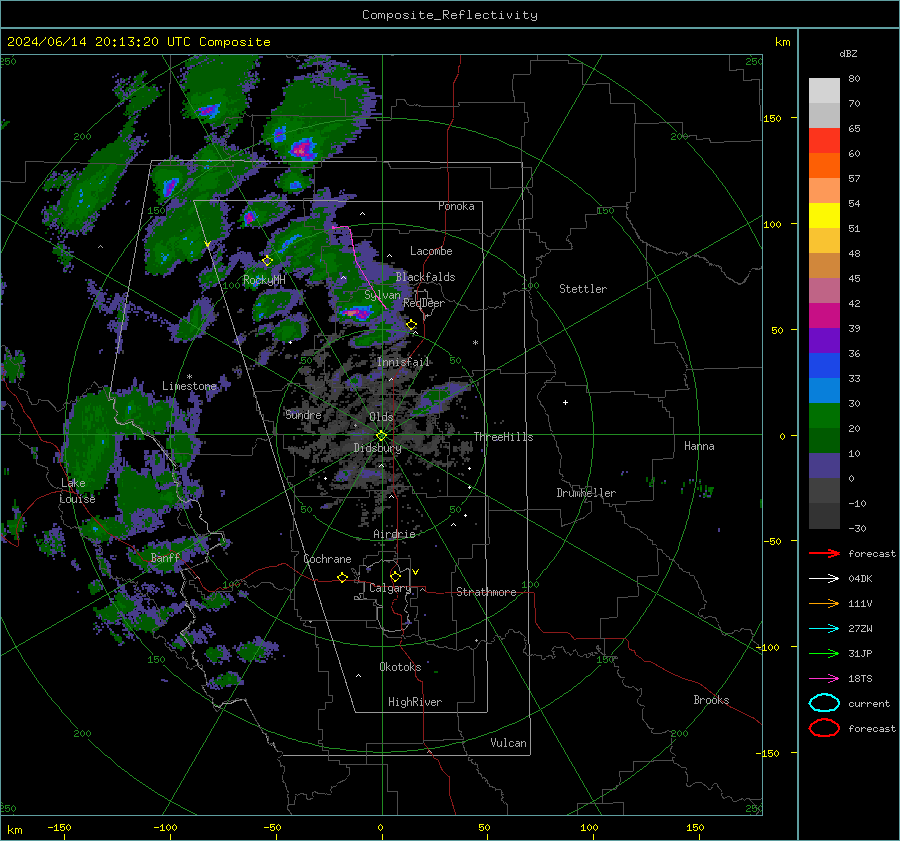Click the magenta 42-39 dBZ swatch

tap(824, 315)
